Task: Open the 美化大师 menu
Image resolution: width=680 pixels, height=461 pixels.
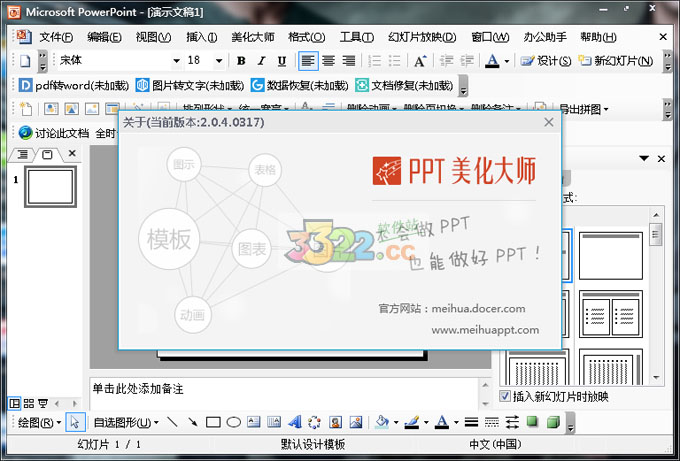Action: click(x=252, y=37)
